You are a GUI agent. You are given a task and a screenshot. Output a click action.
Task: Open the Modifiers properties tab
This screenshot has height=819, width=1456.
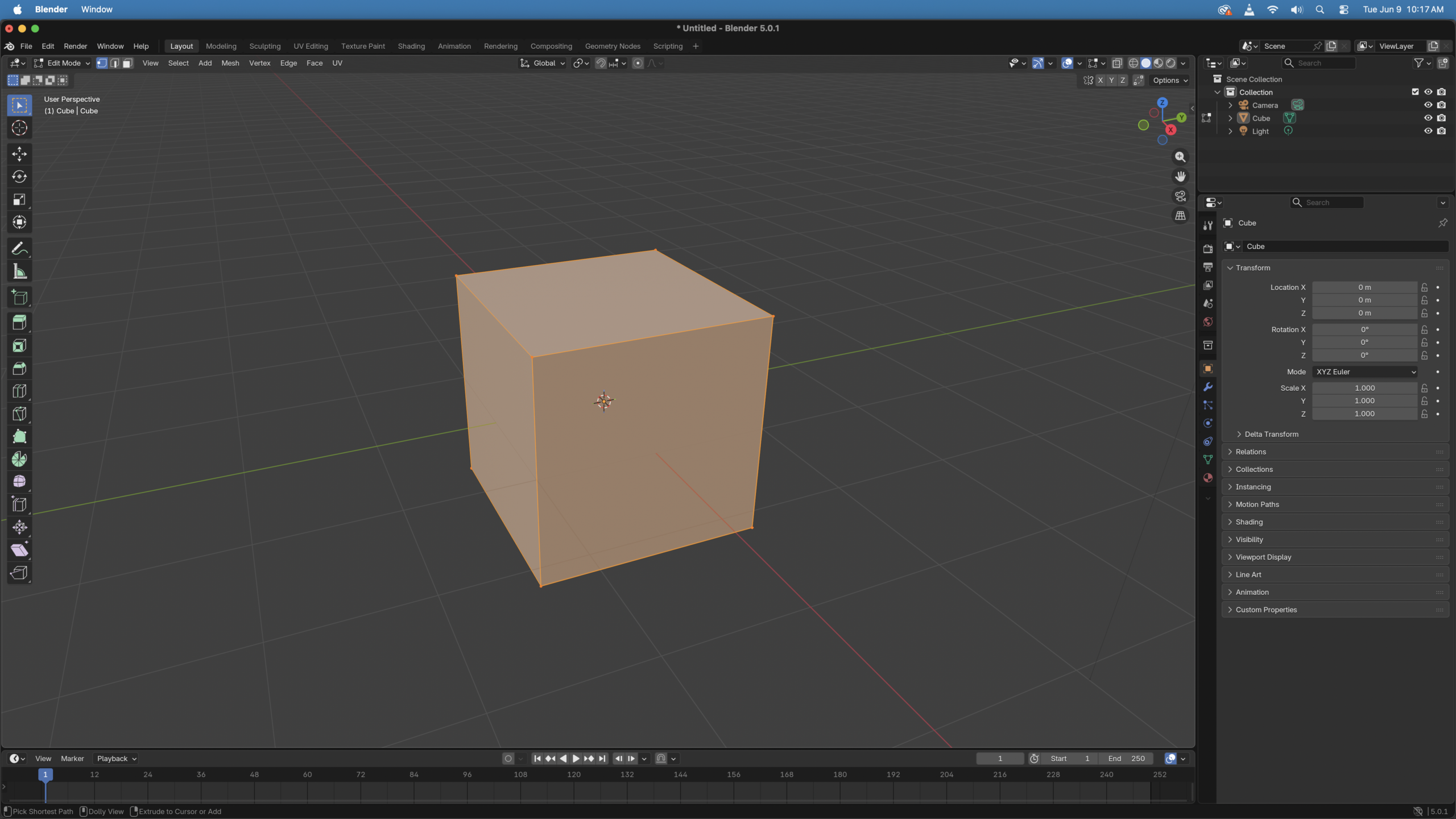[x=1207, y=387]
